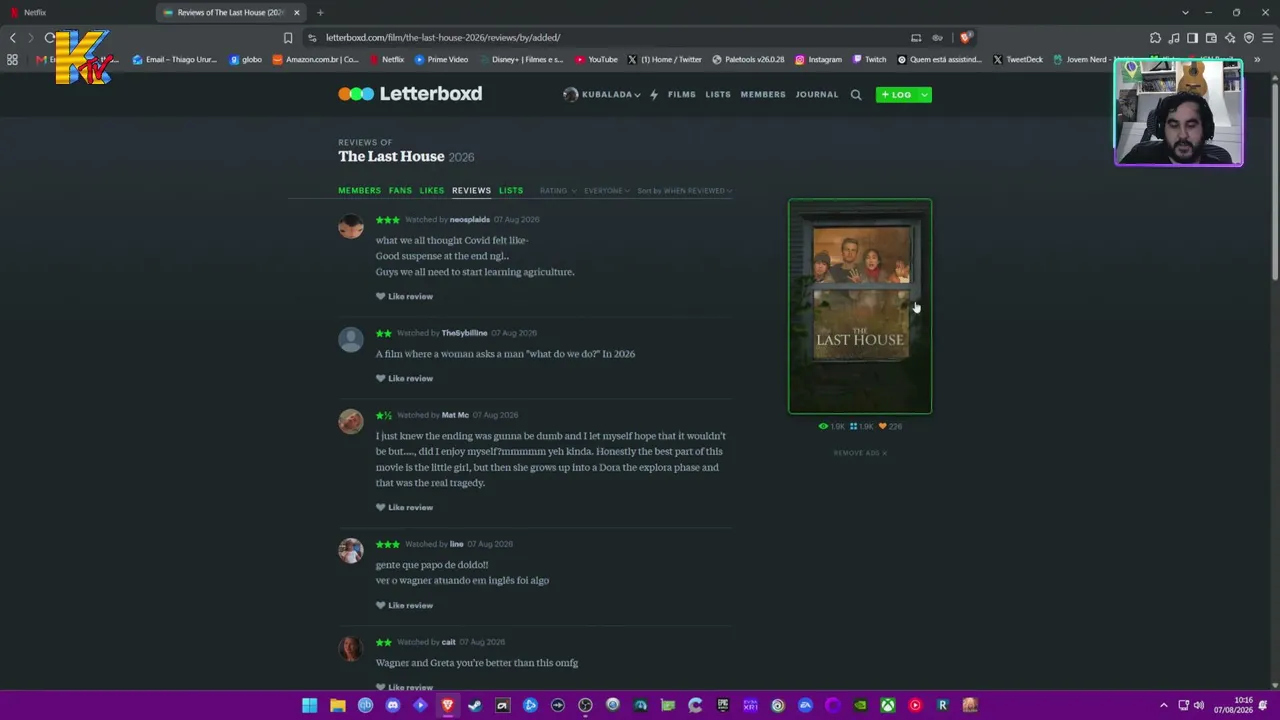Screen dimensions: 1280x720
Task: Open JOURNAL in the top navigation
Action: (817, 95)
